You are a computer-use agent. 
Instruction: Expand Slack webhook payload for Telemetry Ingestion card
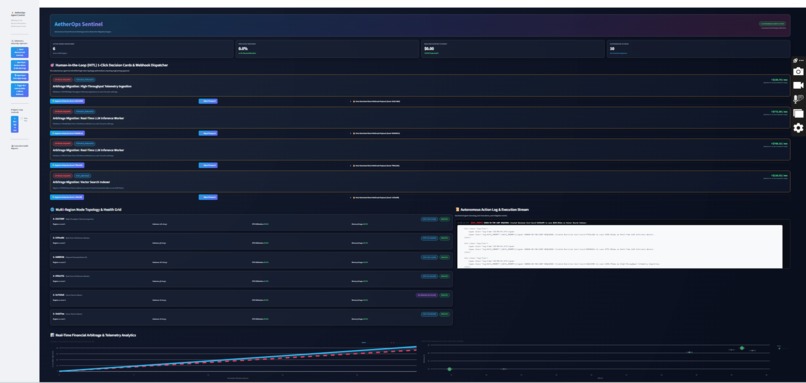[376, 101]
